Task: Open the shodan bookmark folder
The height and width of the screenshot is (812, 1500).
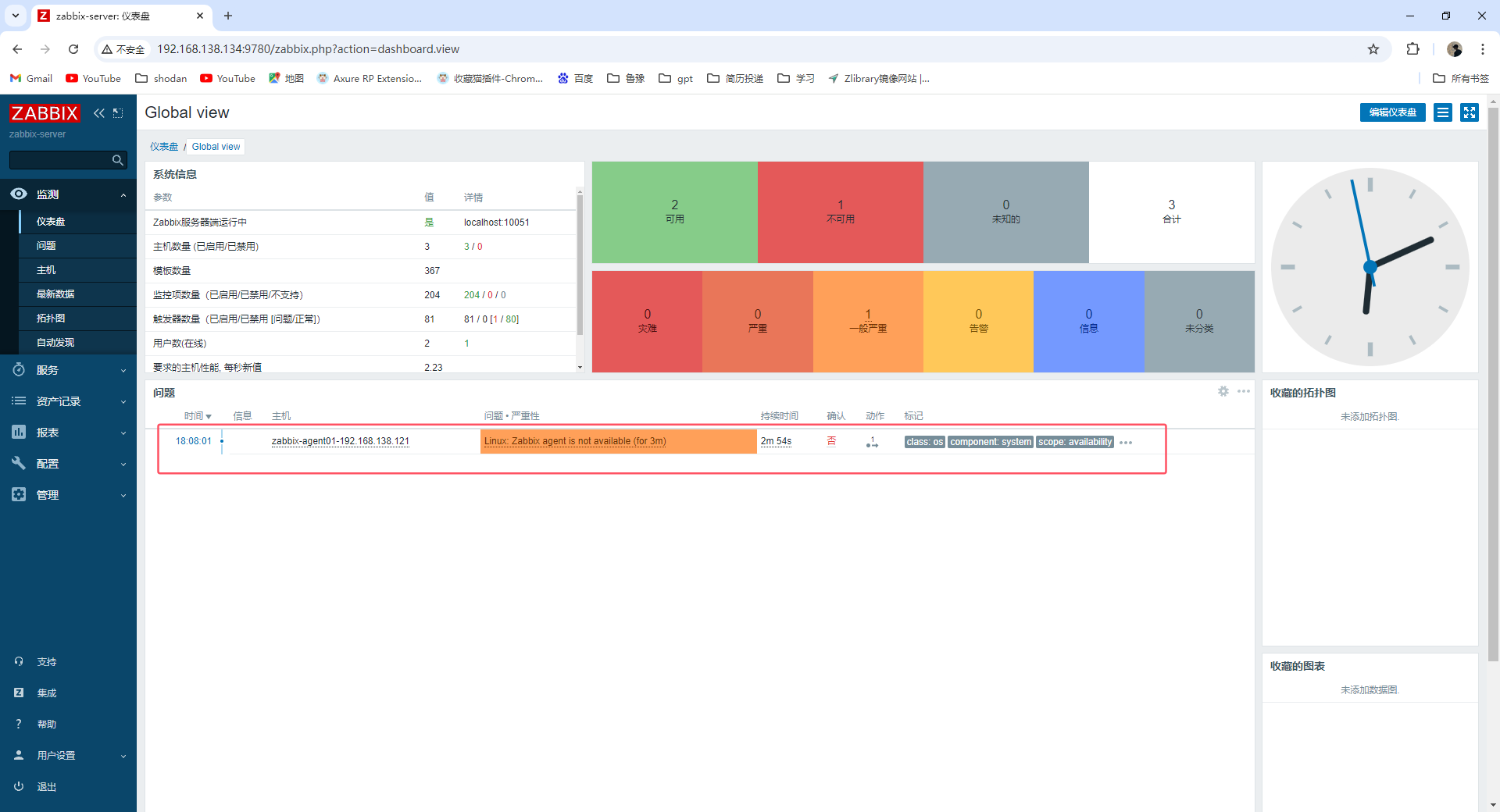Action: pos(161,78)
